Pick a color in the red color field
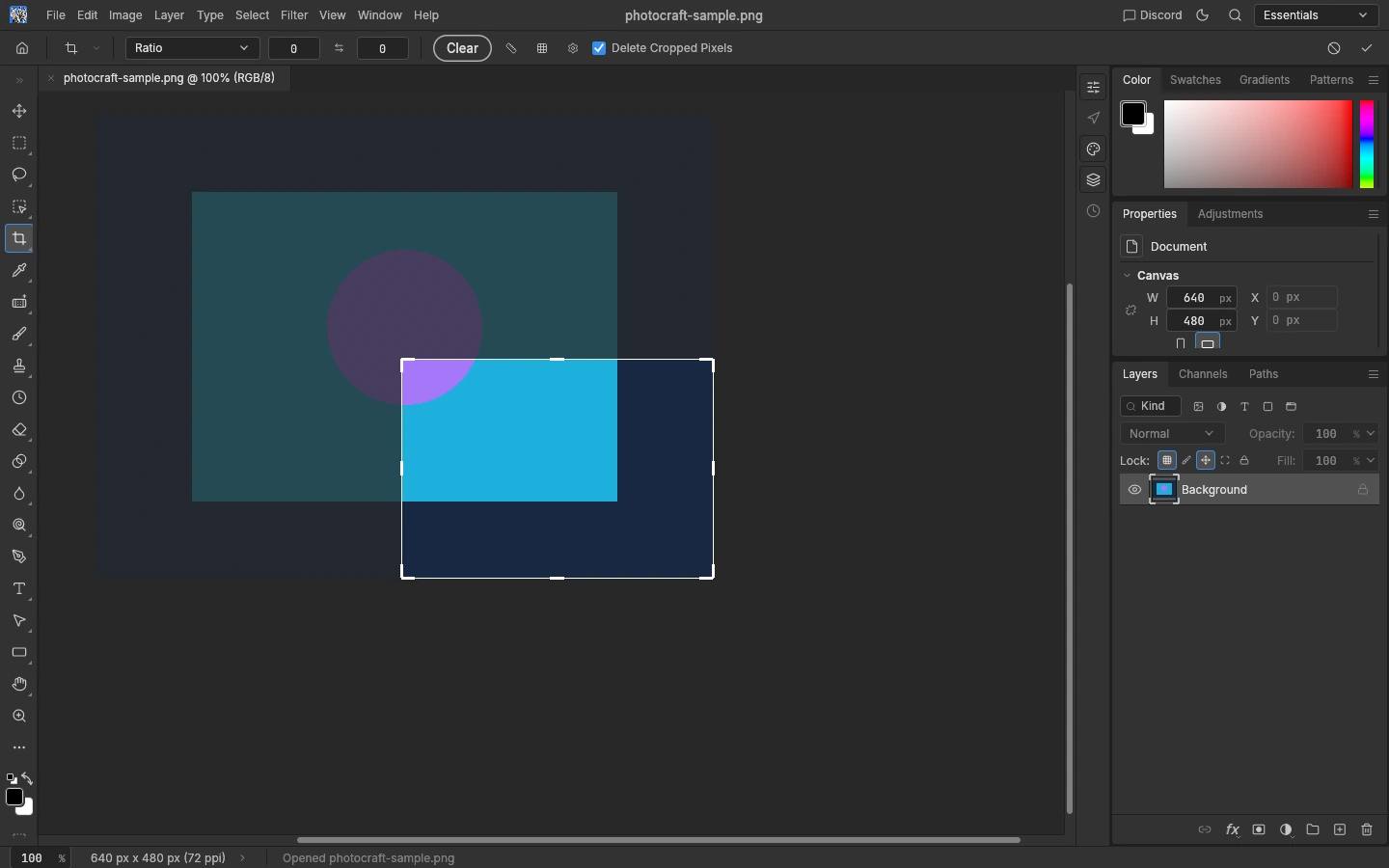Viewport: 1389px width, 868px height. click(x=1258, y=145)
